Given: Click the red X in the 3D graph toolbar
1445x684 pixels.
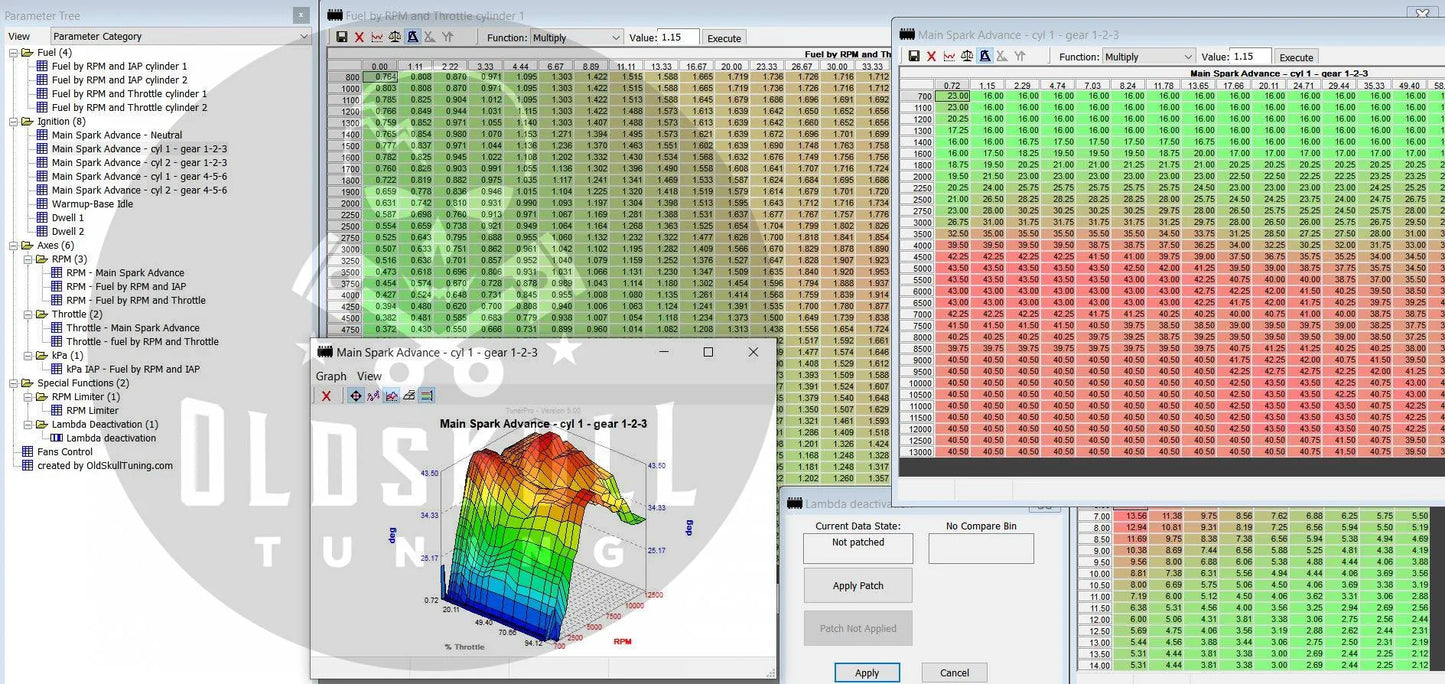Looking at the screenshot, I should pyautogui.click(x=326, y=396).
